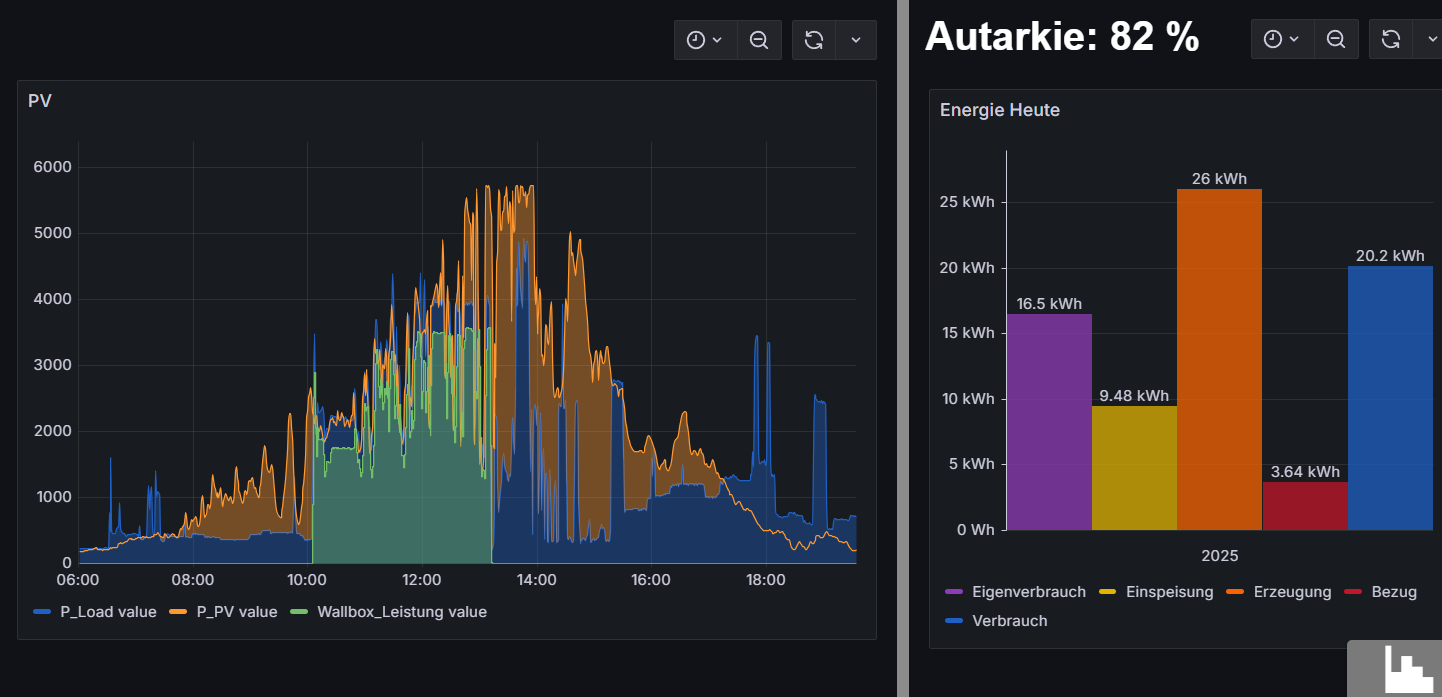This screenshot has height=697, width=1442.
Task: Open the time picker clock in the left dashboard
Action: [705, 40]
